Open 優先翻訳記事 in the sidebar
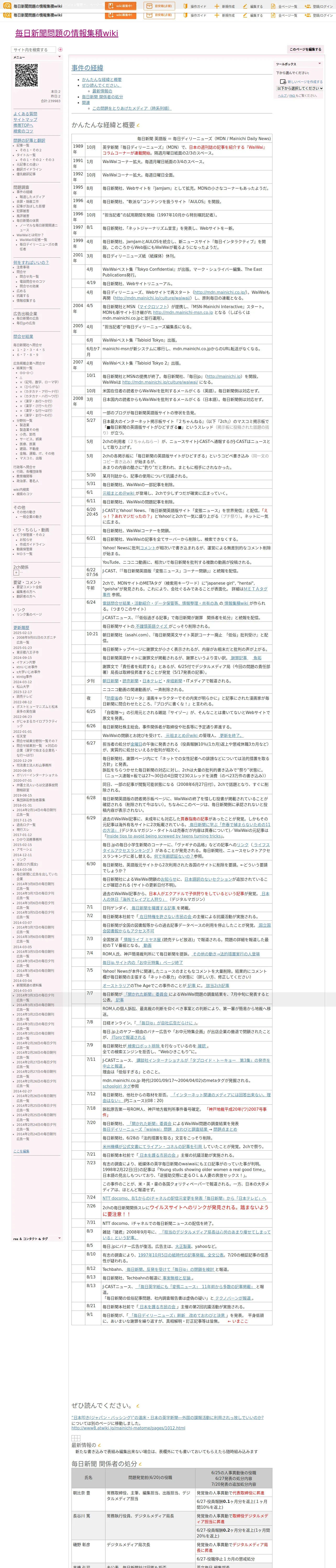Image resolution: width=336 pixels, height=1568 pixels. pyautogui.click(x=26, y=174)
